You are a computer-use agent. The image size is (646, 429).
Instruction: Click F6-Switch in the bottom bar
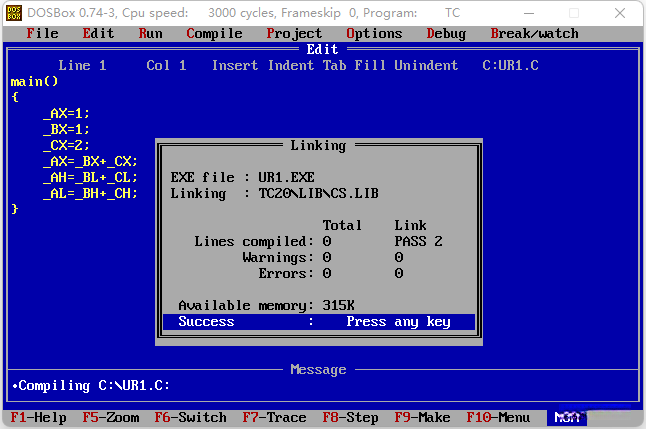(190, 417)
